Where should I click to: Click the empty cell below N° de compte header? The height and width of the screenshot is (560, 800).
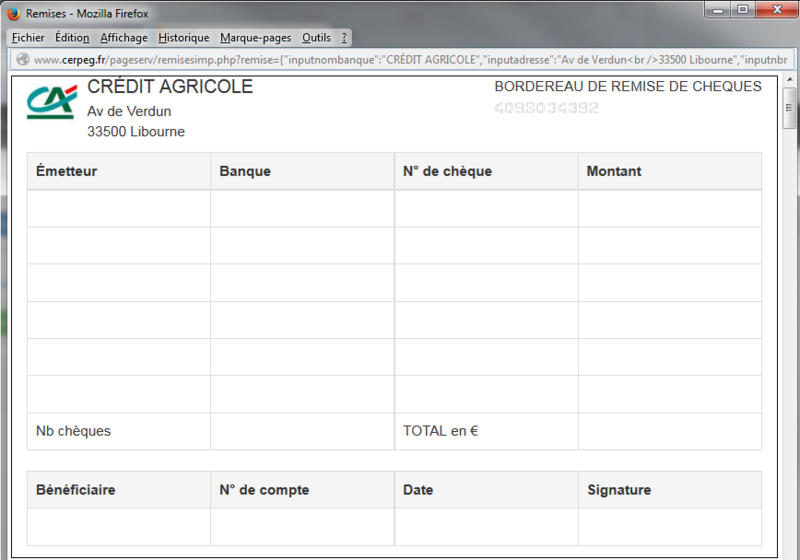point(303,527)
